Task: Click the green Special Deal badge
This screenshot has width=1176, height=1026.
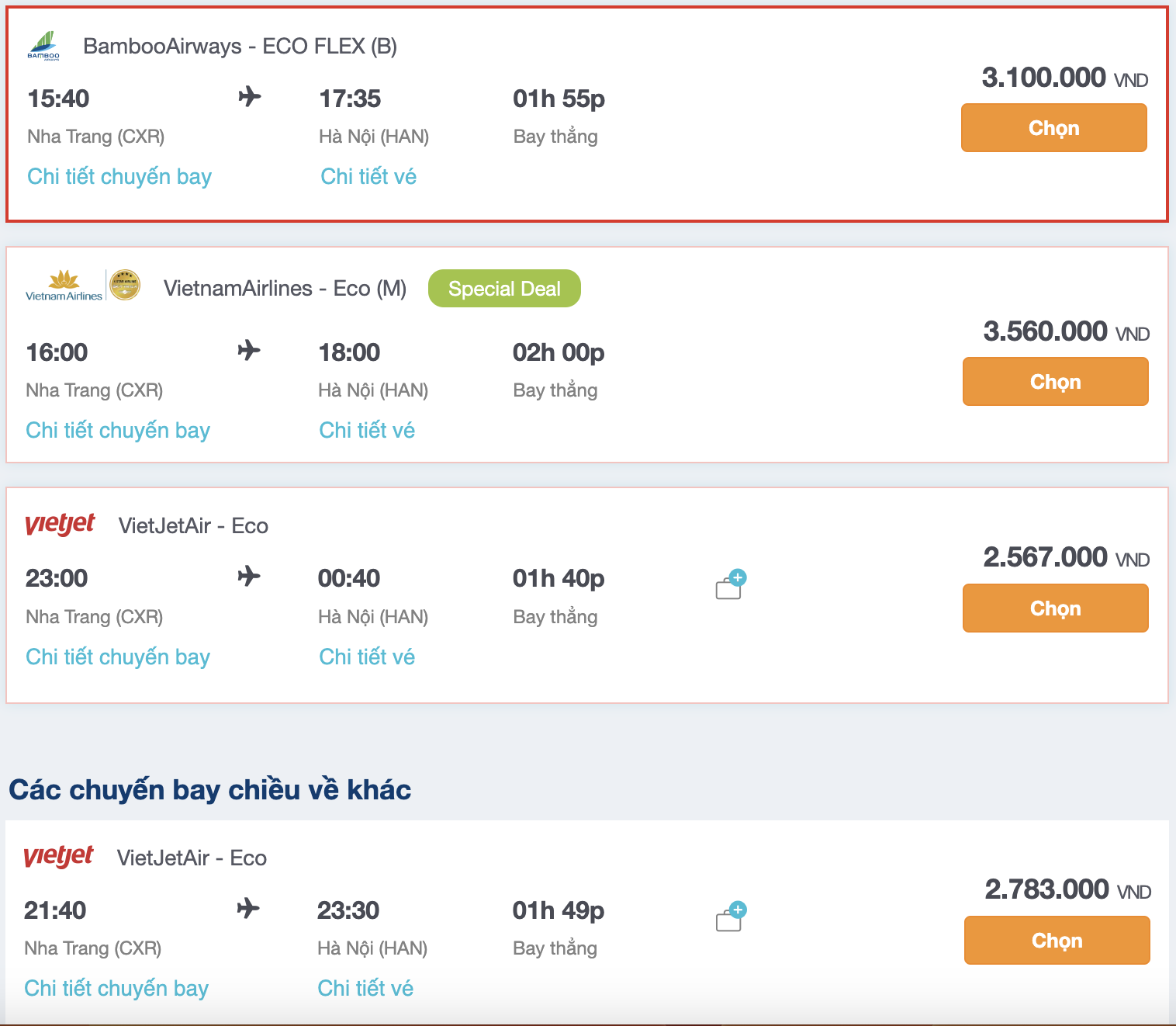Action: 503,288
